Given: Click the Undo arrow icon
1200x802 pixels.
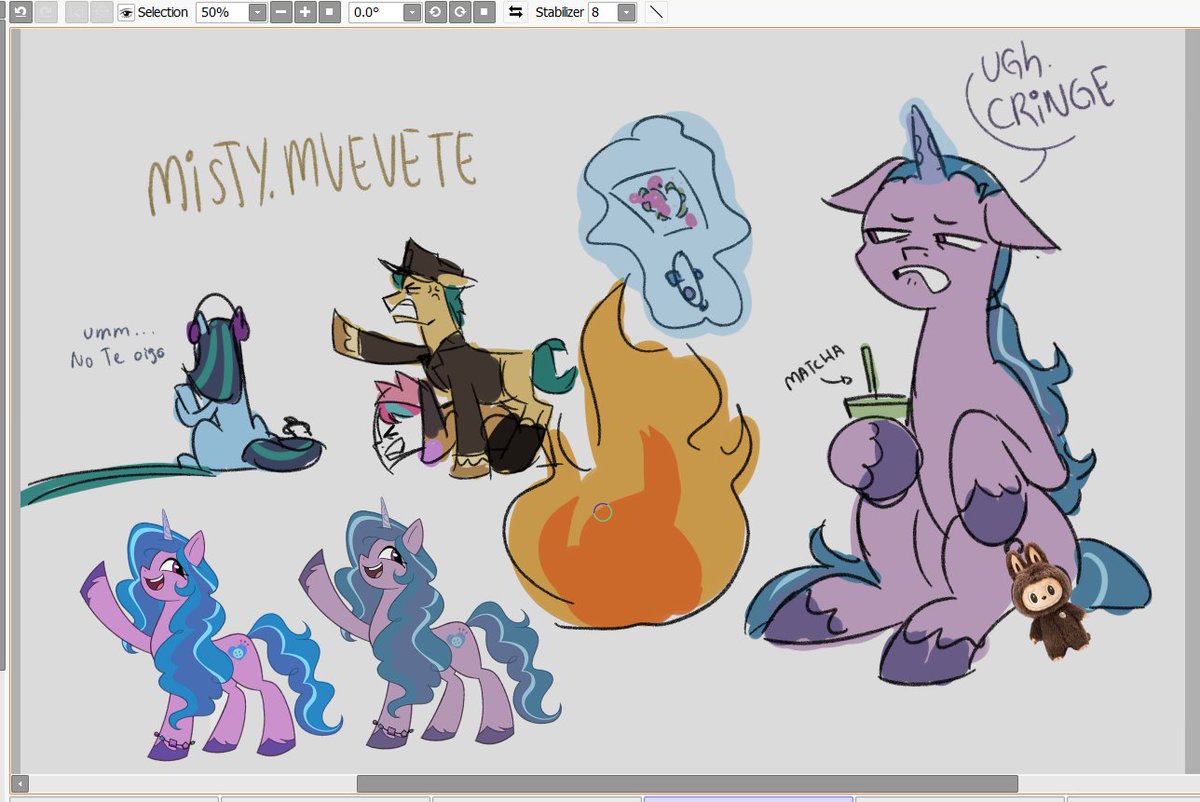Looking at the screenshot, I should click(20, 12).
